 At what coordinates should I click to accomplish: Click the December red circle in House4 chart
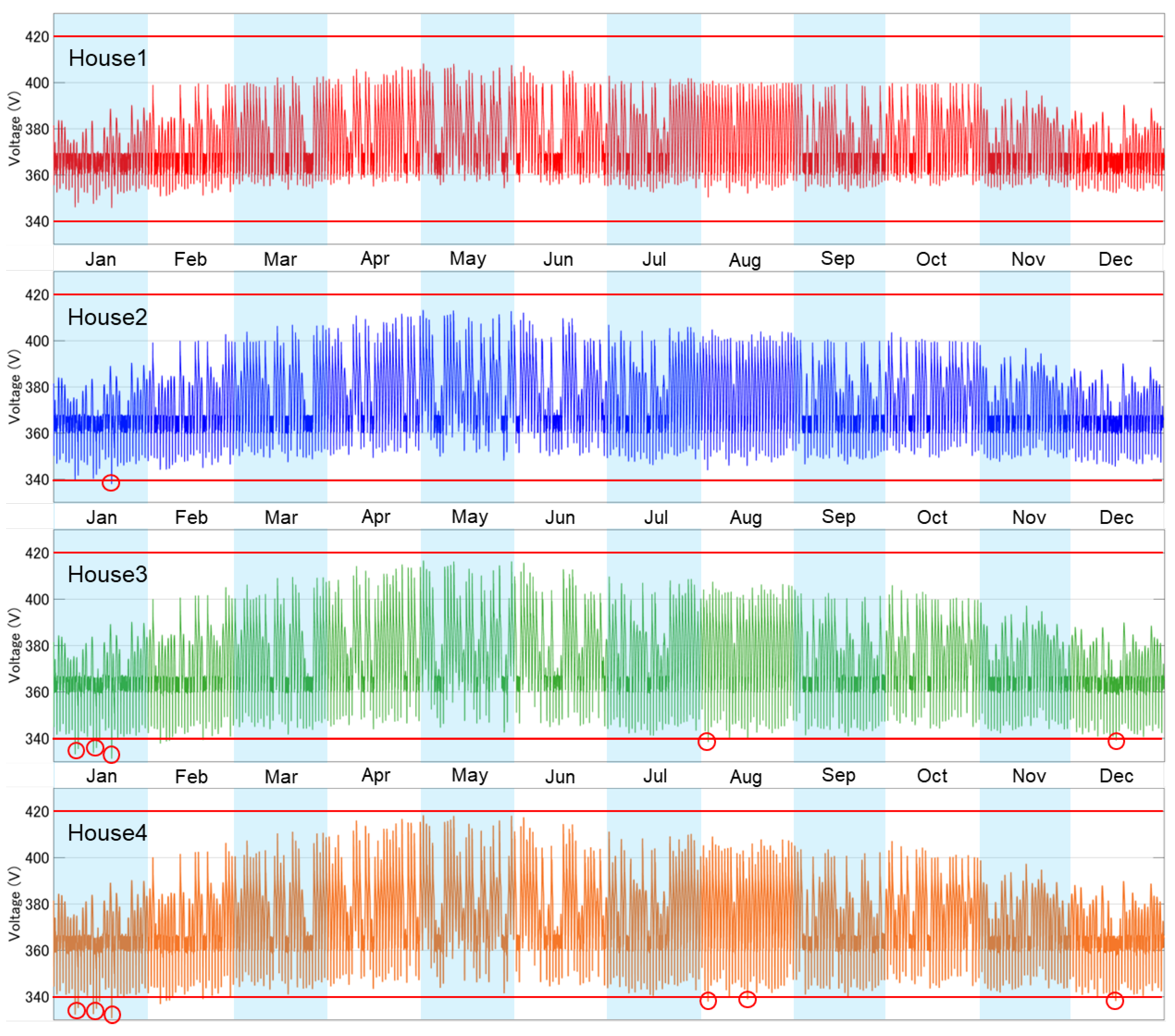[x=1115, y=1001]
